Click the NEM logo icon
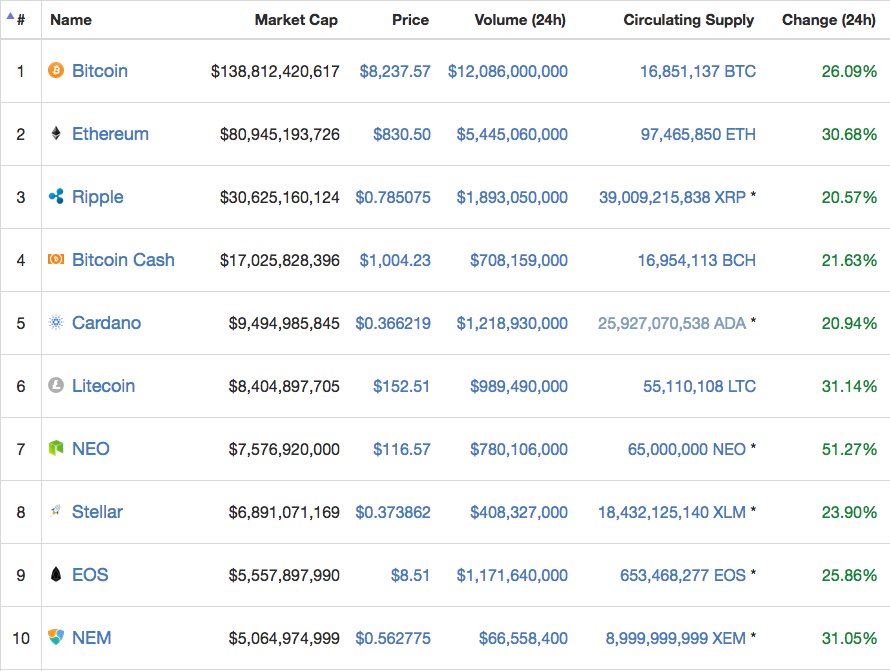 [x=56, y=637]
